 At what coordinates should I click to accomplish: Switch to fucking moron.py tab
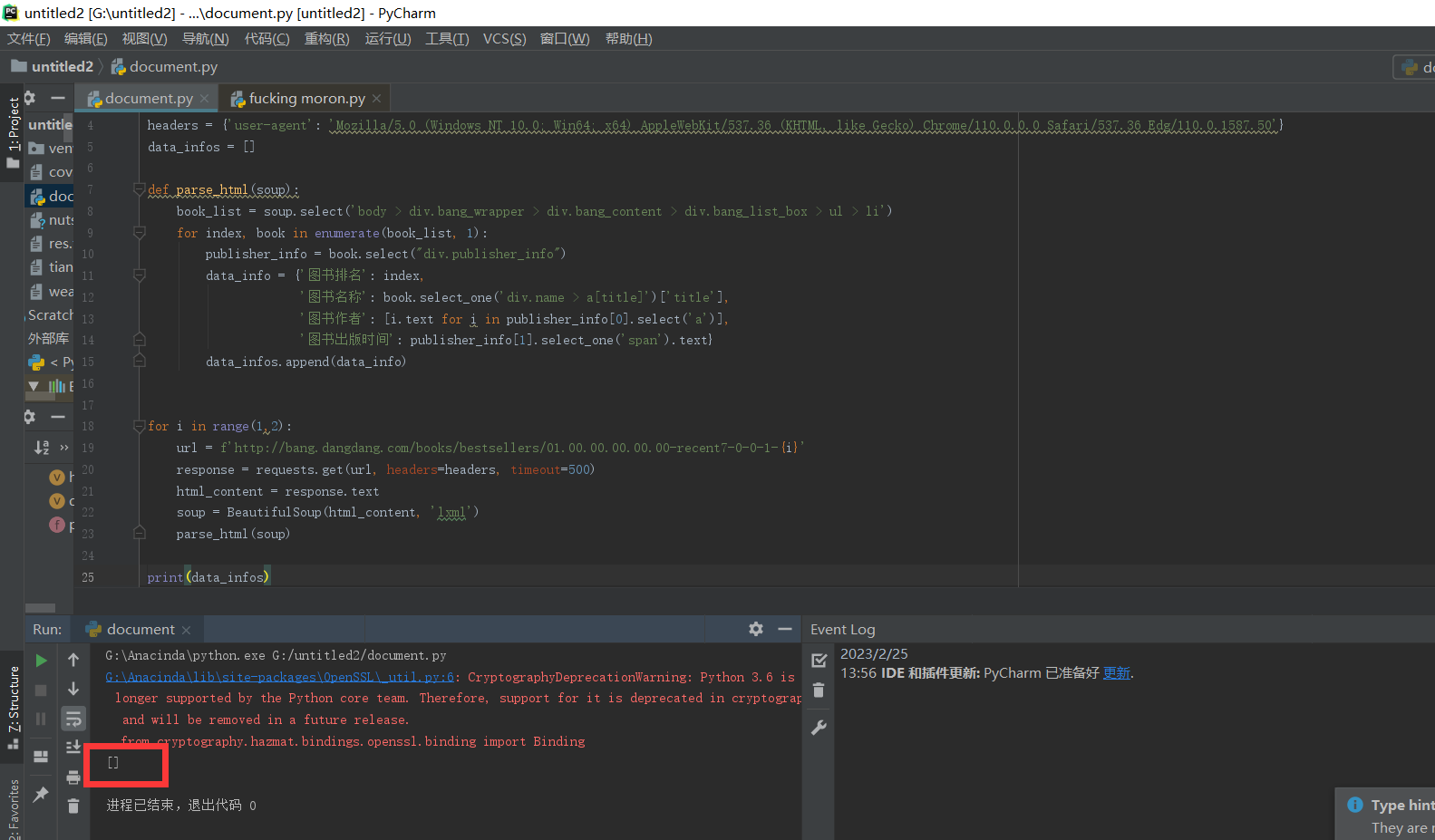[306, 98]
